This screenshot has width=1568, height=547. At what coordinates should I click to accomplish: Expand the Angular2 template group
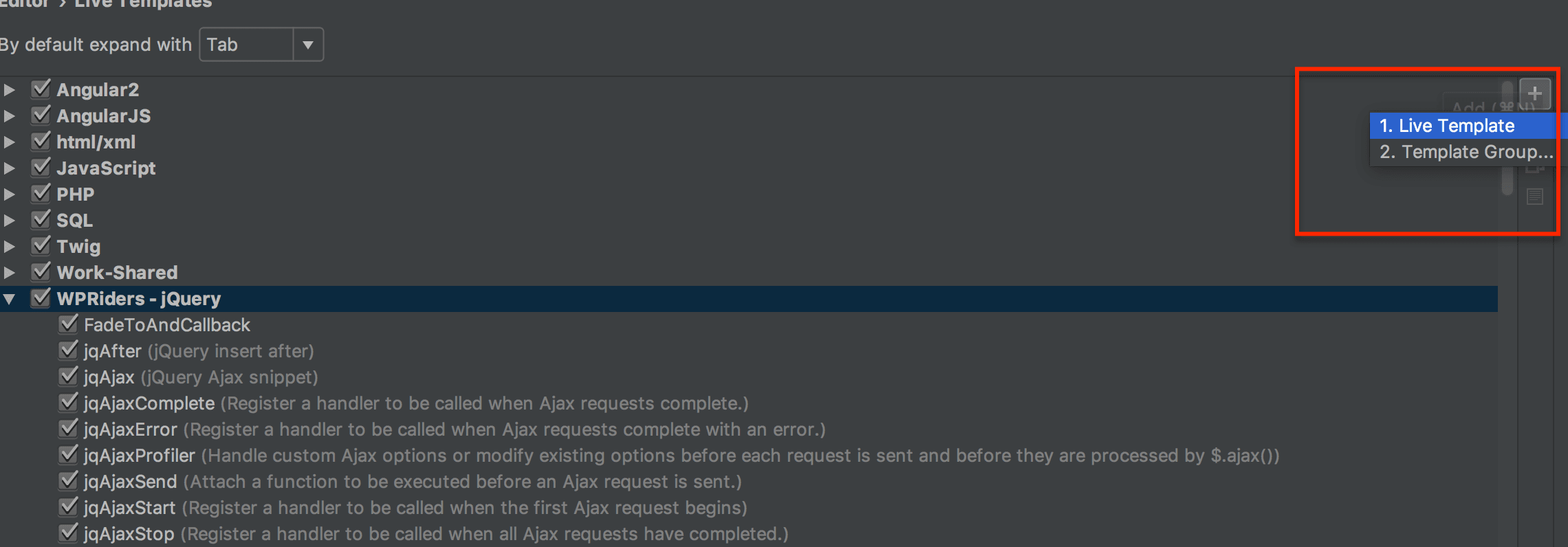tap(10, 90)
